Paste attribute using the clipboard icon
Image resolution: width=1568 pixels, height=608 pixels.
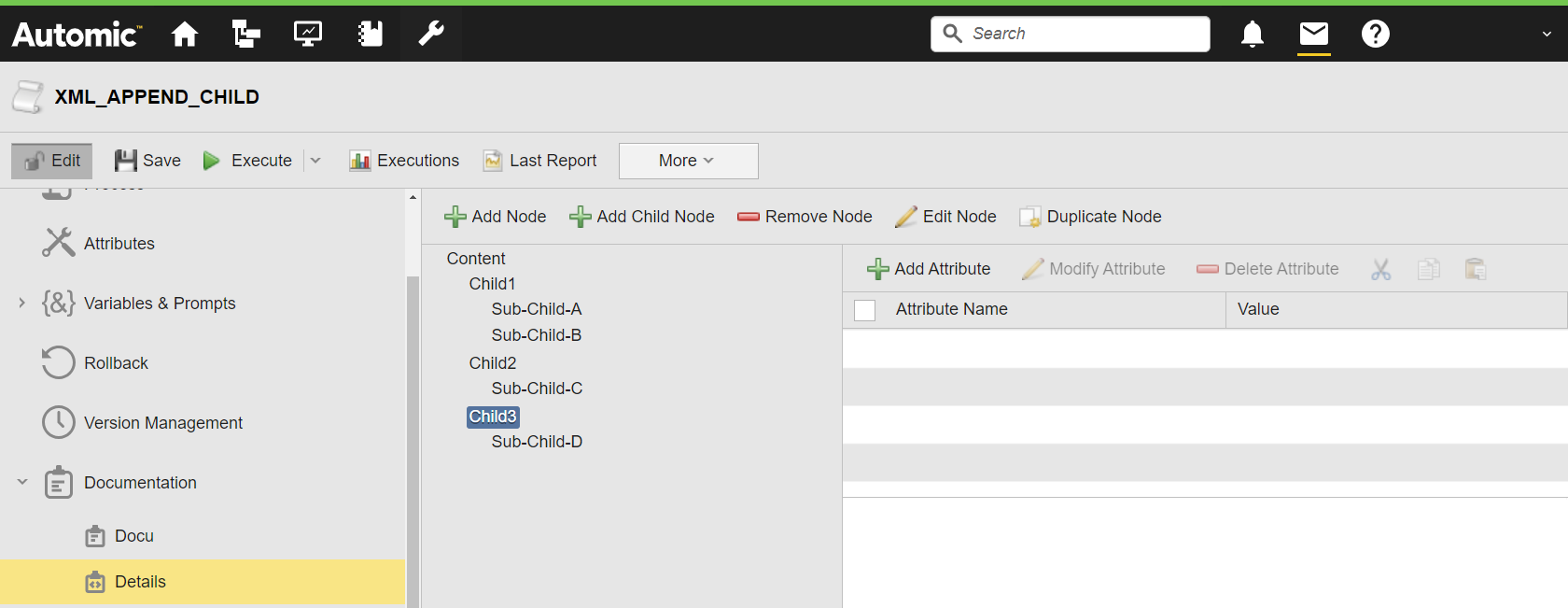point(1476,270)
